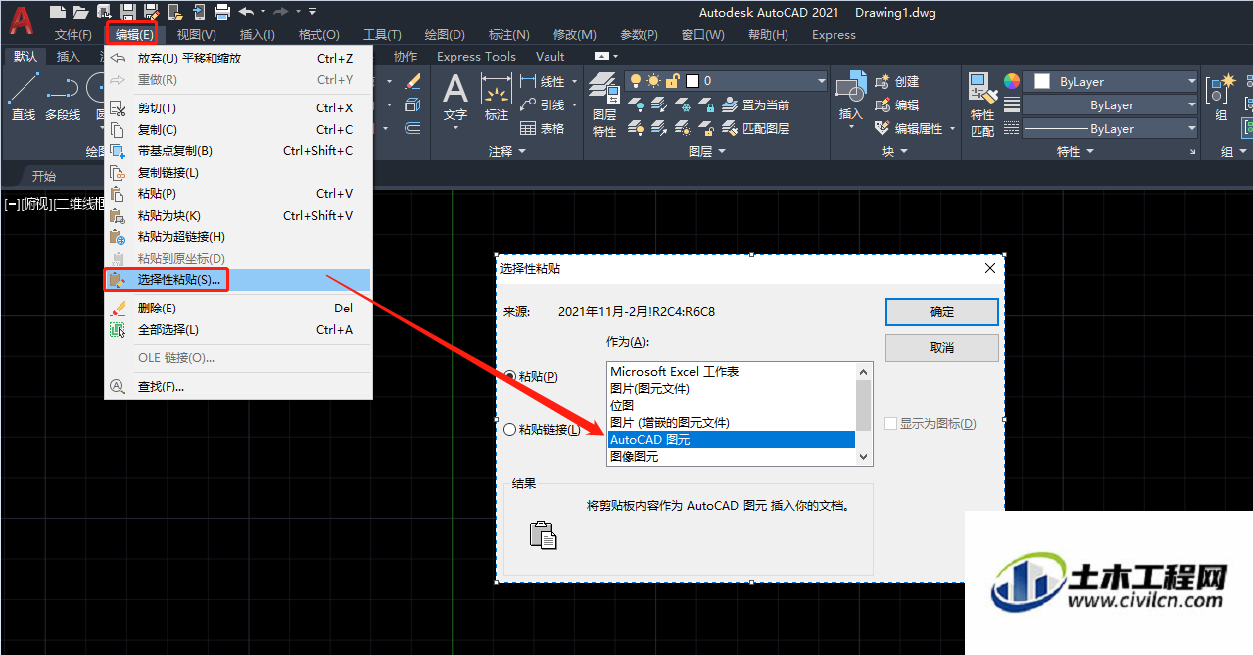The width and height of the screenshot is (1253, 655).
Task: Select the Text (文字) tool
Action: point(455,98)
